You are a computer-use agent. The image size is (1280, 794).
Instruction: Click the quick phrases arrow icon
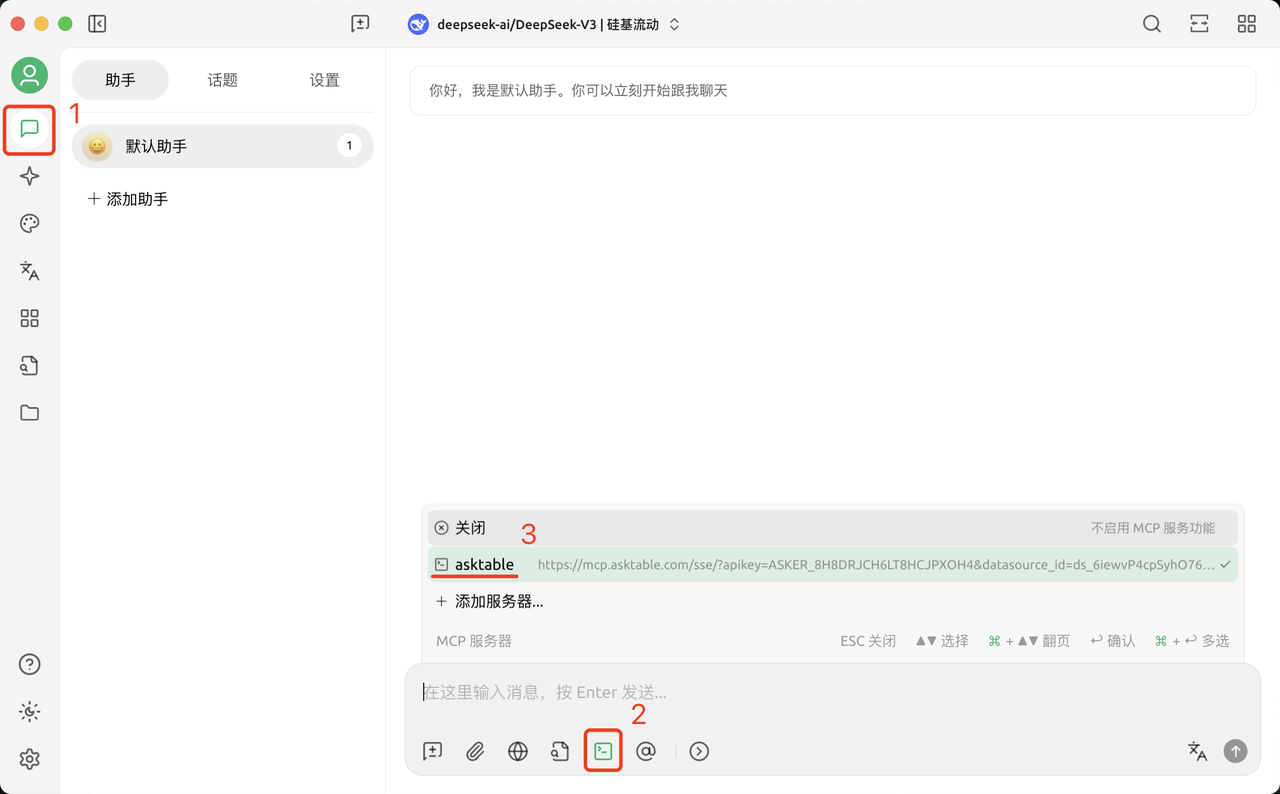(x=699, y=751)
